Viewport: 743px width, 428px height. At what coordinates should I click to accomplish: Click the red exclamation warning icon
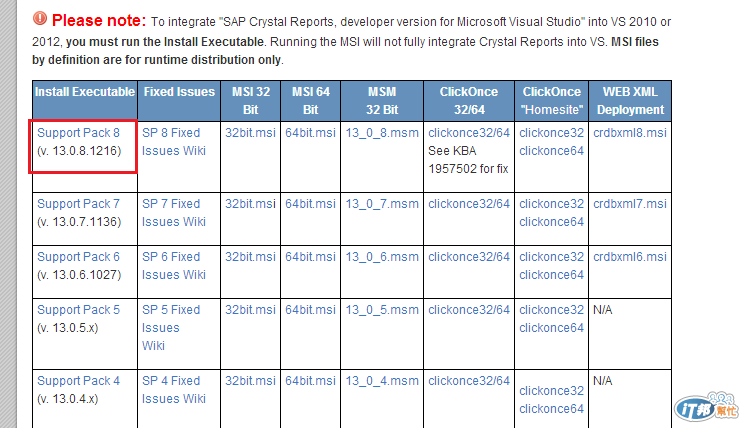40,18
